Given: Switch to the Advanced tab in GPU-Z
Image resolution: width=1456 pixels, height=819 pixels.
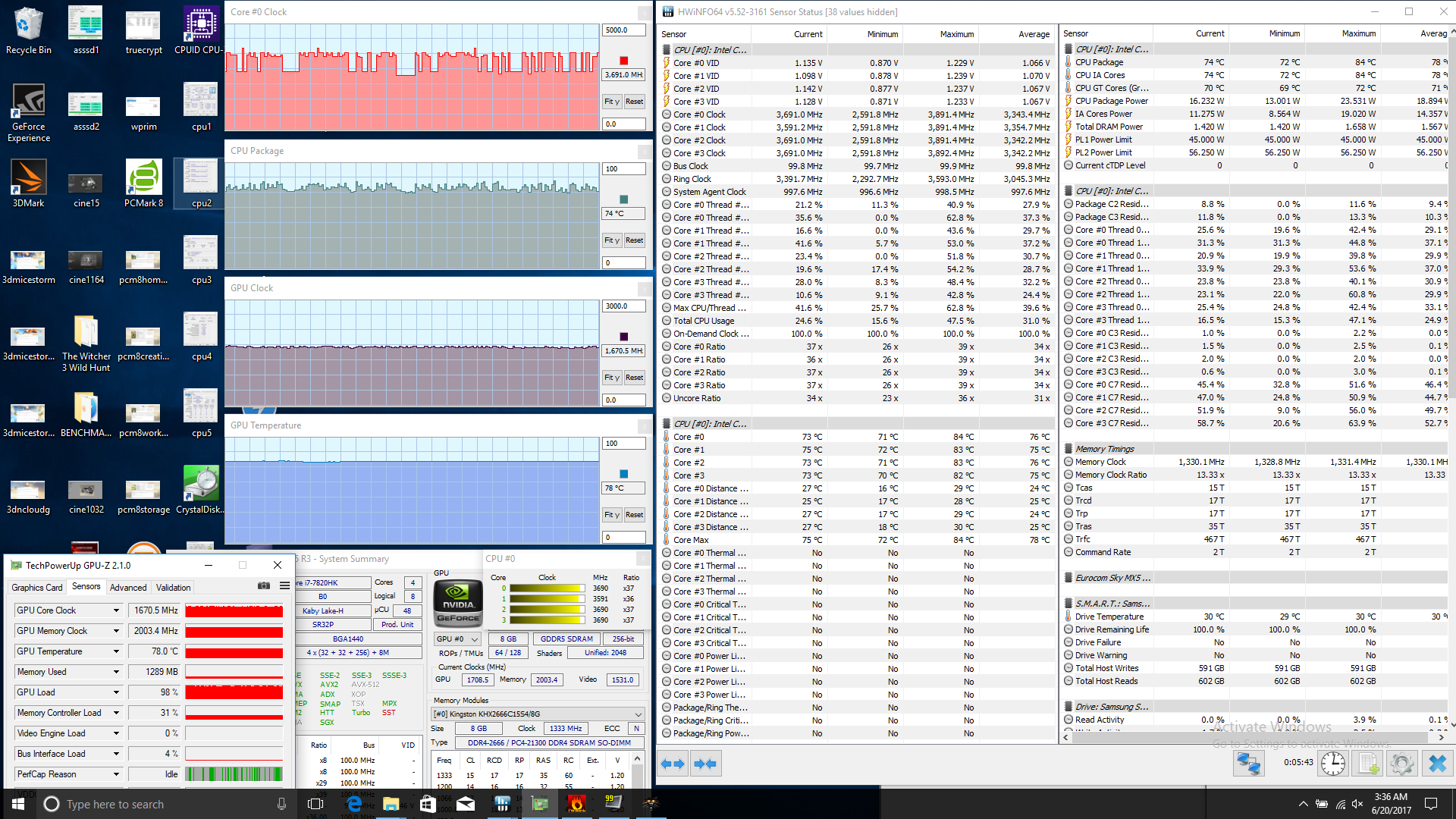Looking at the screenshot, I should pos(128,588).
